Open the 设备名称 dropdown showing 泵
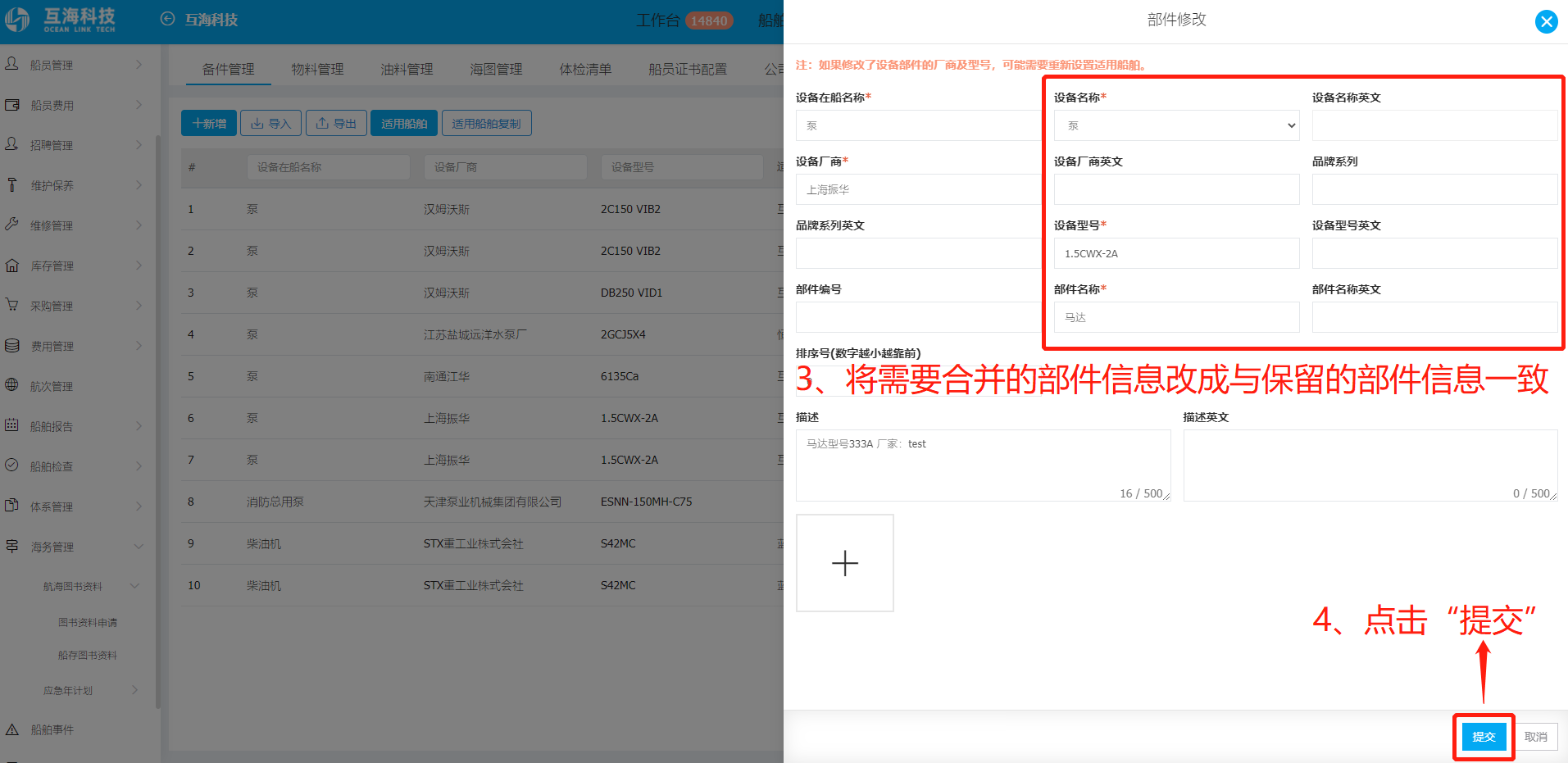The height and width of the screenshot is (763, 1568). 1176,125
